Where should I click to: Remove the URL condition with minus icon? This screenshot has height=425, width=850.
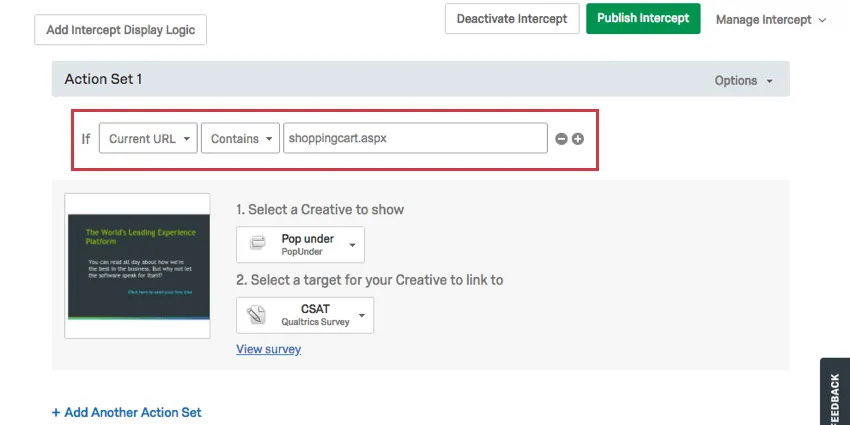coord(562,139)
